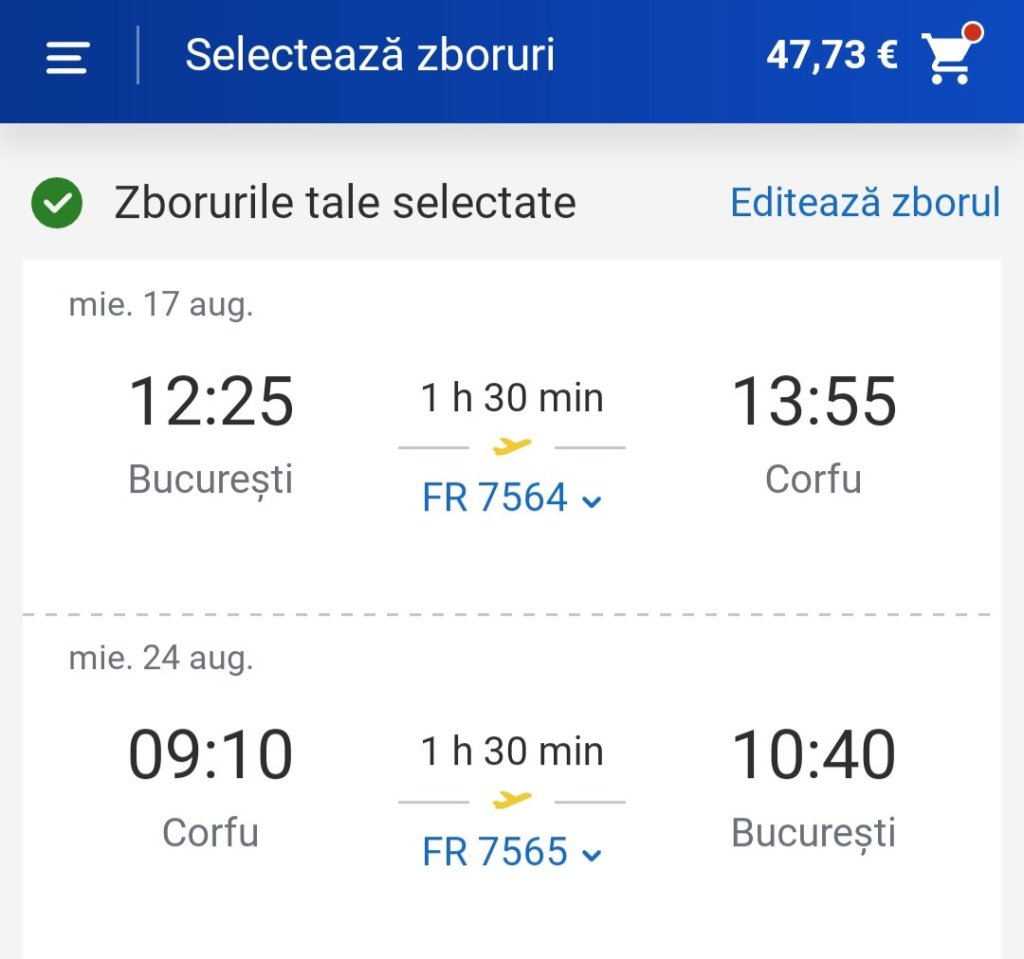Viewport: 1024px width, 959px height.
Task: Select the 09:10 Corfu departure time
Action: 211,755
